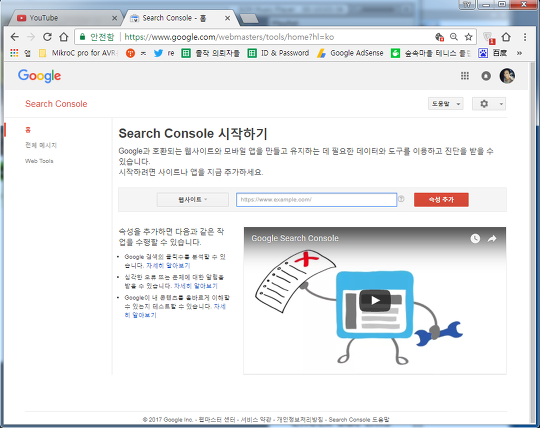Screen dimensions: 540x428
Task: Open 전체 메시지 in the sidebar
Action: pyautogui.click(x=41, y=145)
